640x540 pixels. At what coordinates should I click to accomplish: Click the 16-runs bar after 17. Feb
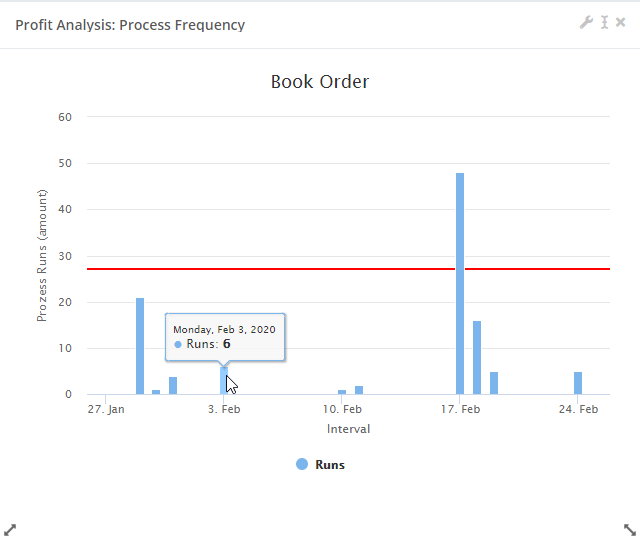(x=477, y=358)
